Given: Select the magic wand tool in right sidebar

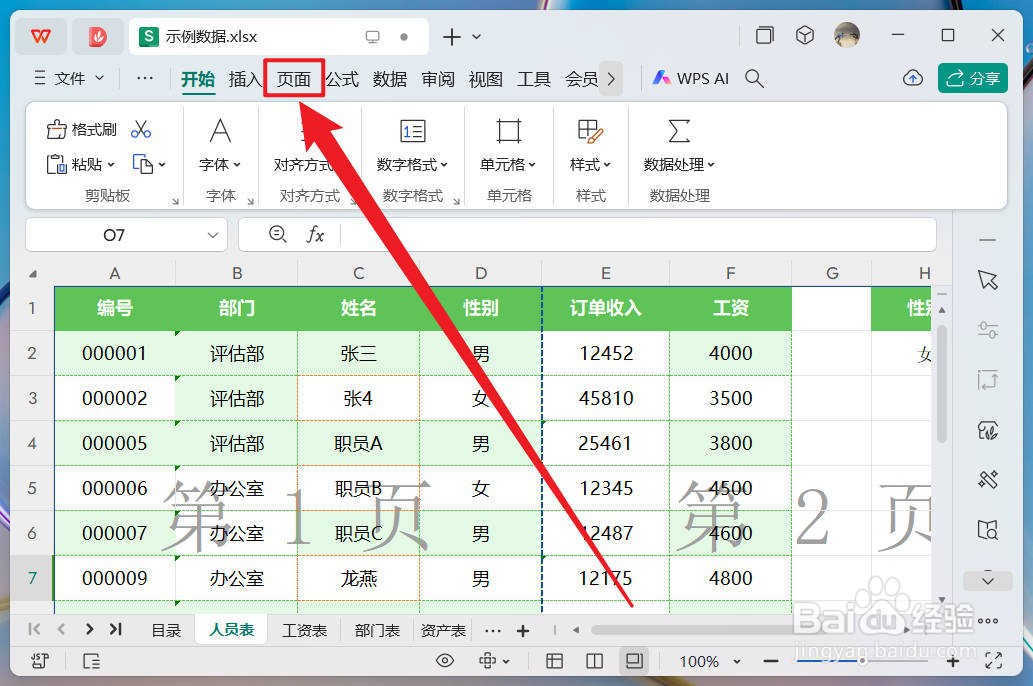Looking at the screenshot, I should pyautogui.click(x=988, y=480).
